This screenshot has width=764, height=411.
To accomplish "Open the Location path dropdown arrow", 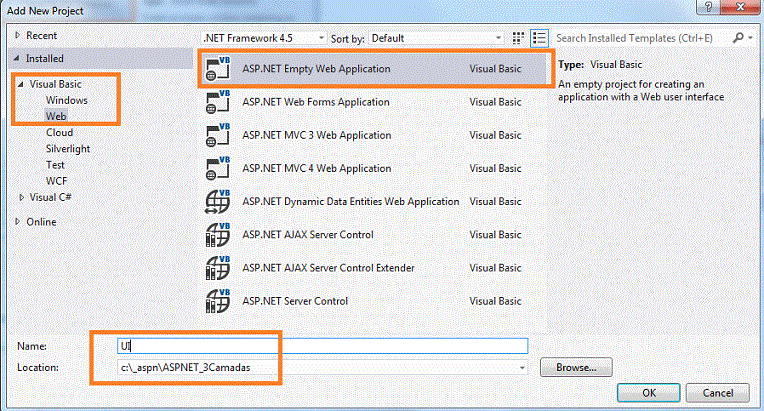I will pos(522,368).
